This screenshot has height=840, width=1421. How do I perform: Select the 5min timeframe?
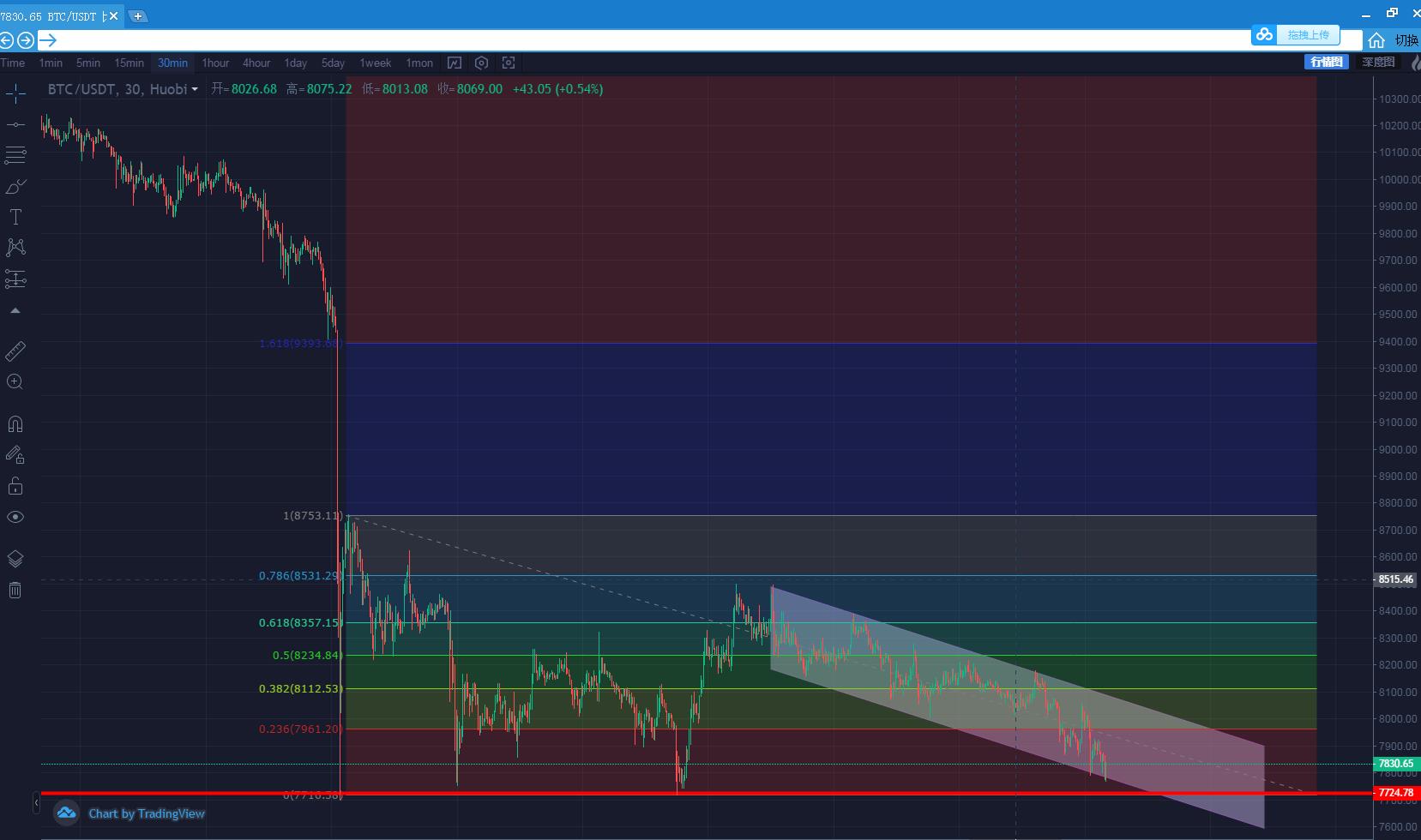[87, 63]
